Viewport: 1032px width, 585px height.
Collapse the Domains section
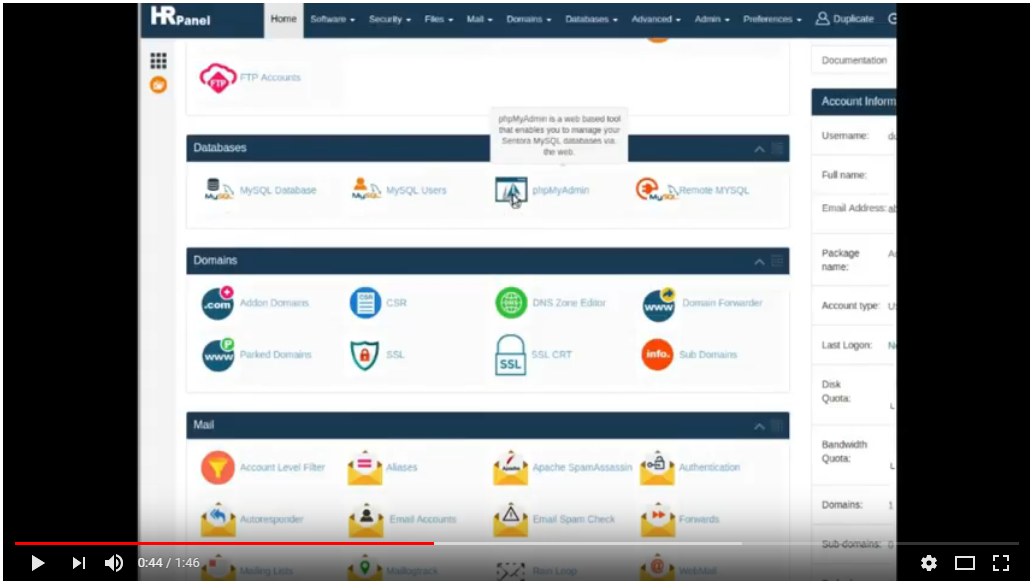tap(760, 261)
